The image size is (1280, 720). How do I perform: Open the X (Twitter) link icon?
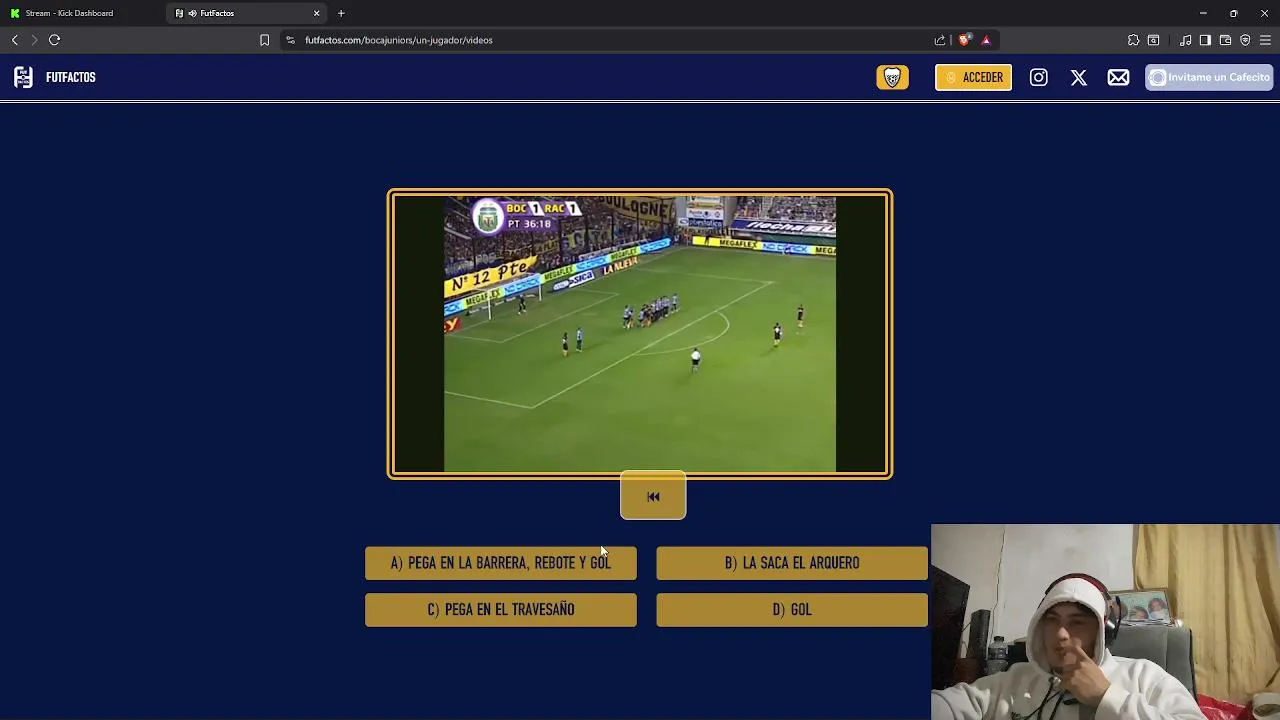(1078, 77)
